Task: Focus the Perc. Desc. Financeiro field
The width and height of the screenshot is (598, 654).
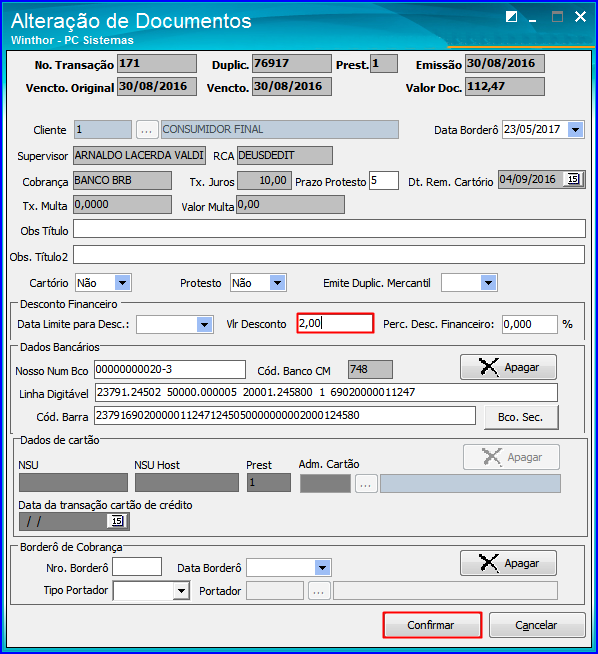Action: pos(530,324)
